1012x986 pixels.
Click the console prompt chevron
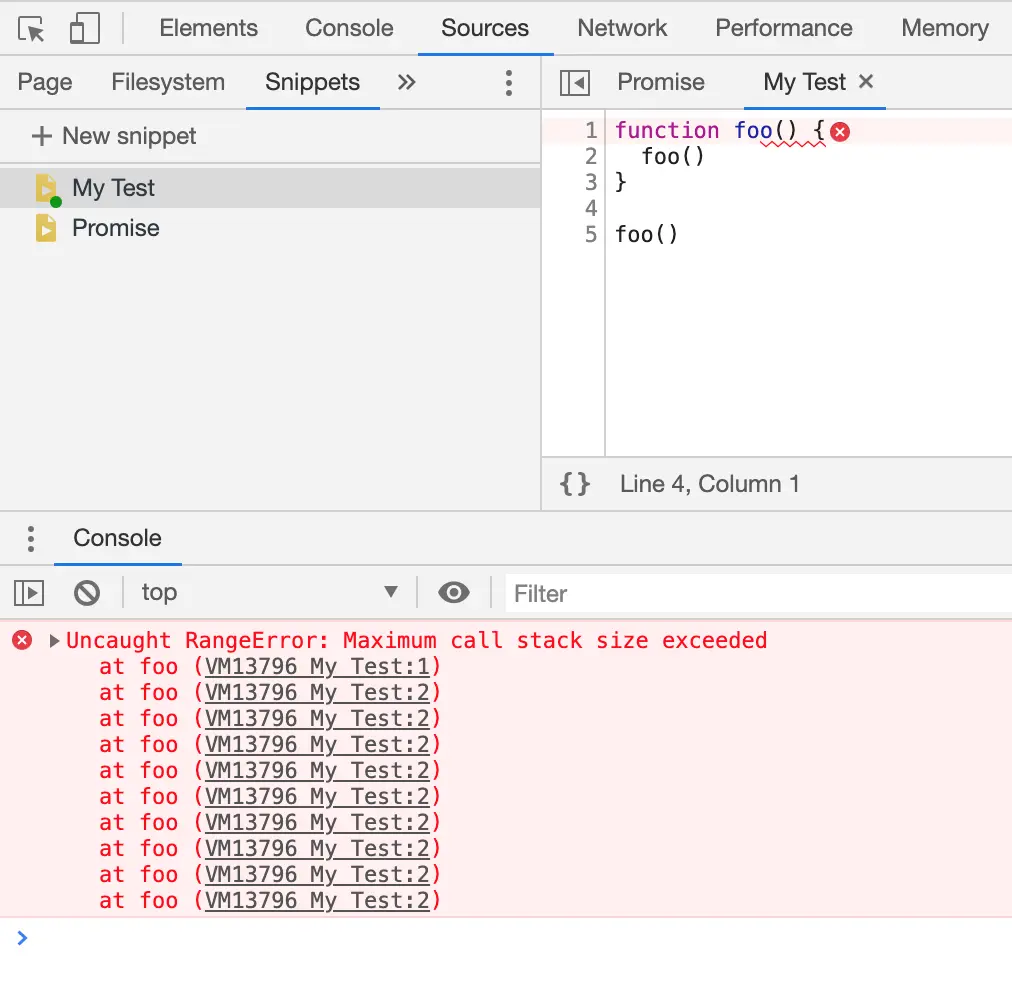click(22, 938)
